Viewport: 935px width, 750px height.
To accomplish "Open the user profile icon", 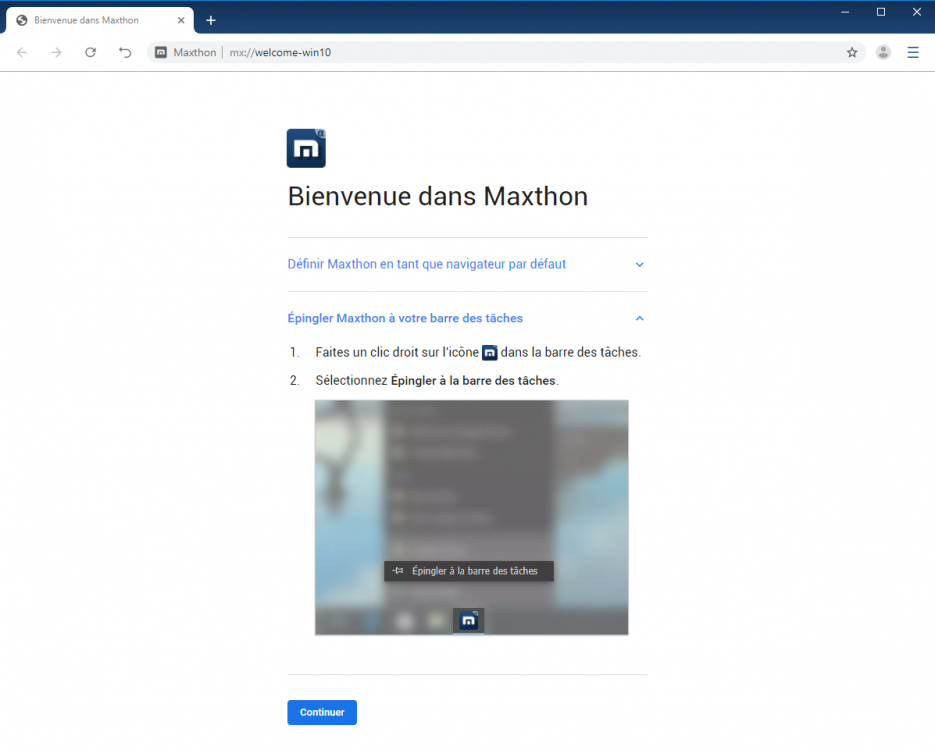I will (882, 52).
